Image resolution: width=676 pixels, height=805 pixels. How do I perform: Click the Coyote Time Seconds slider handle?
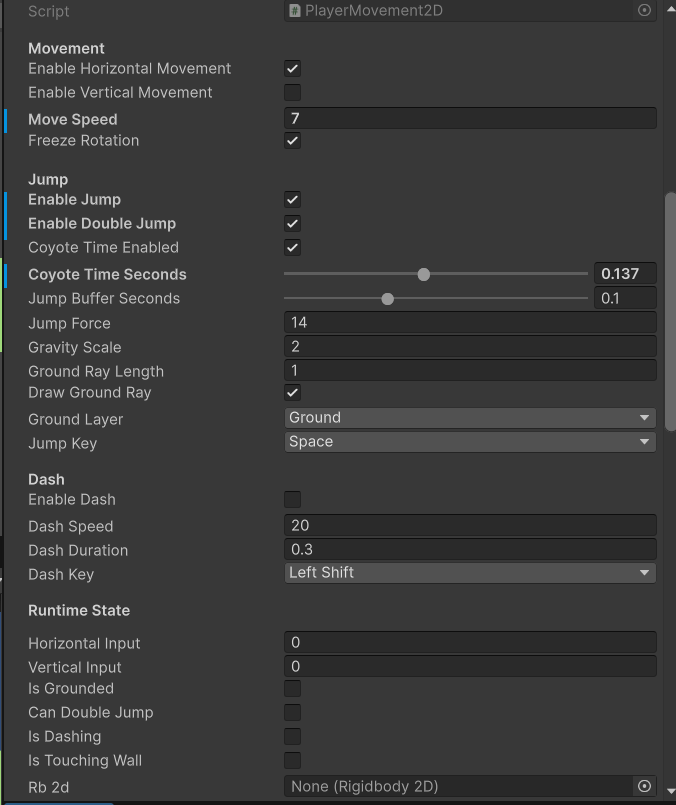point(423,274)
